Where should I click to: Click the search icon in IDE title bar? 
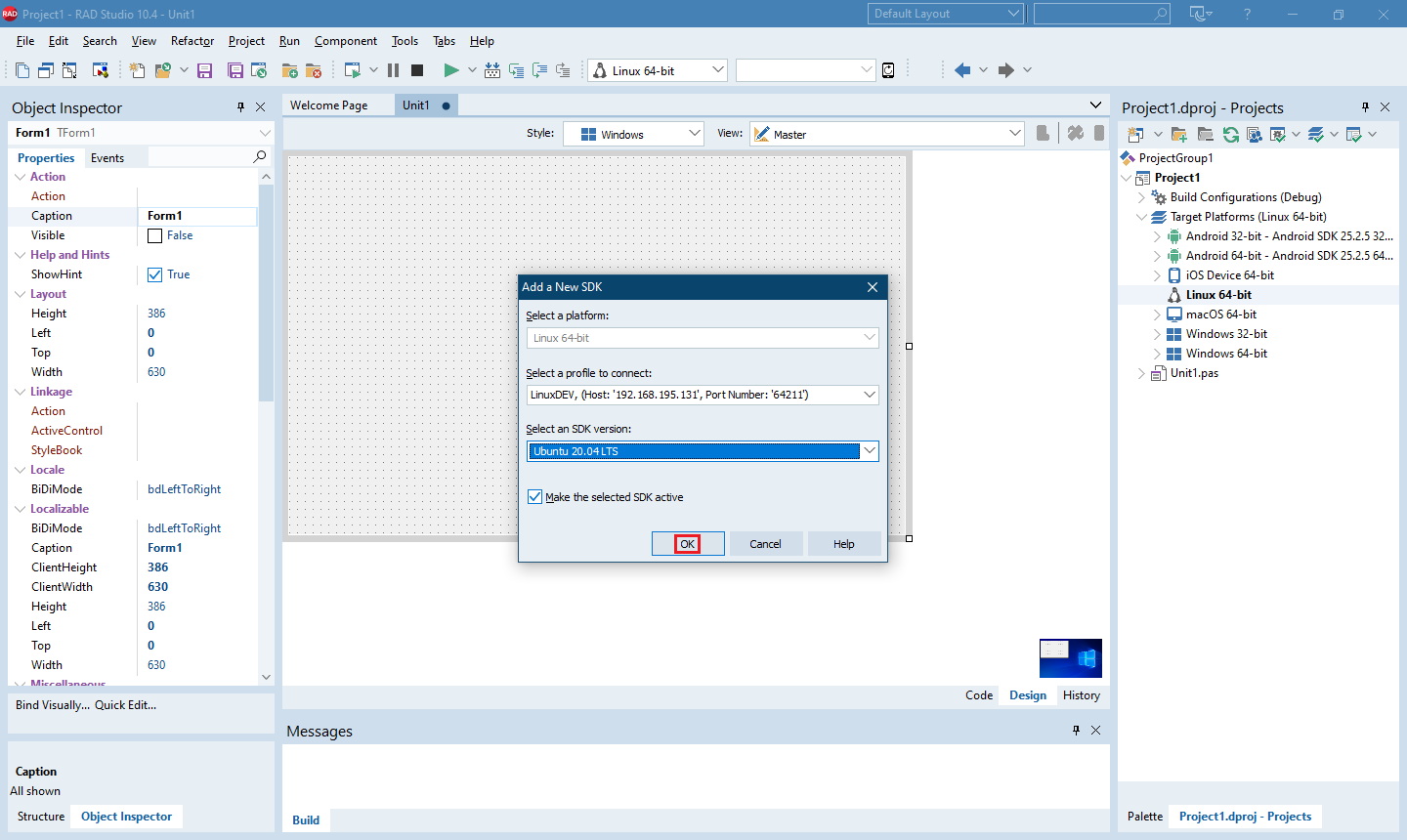click(1160, 14)
